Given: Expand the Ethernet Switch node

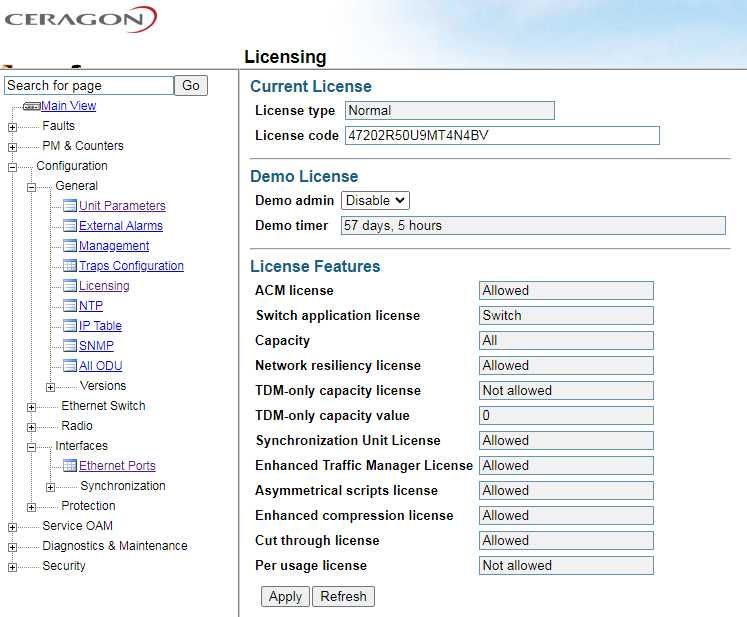Looking at the screenshot, I should point(31,407).
